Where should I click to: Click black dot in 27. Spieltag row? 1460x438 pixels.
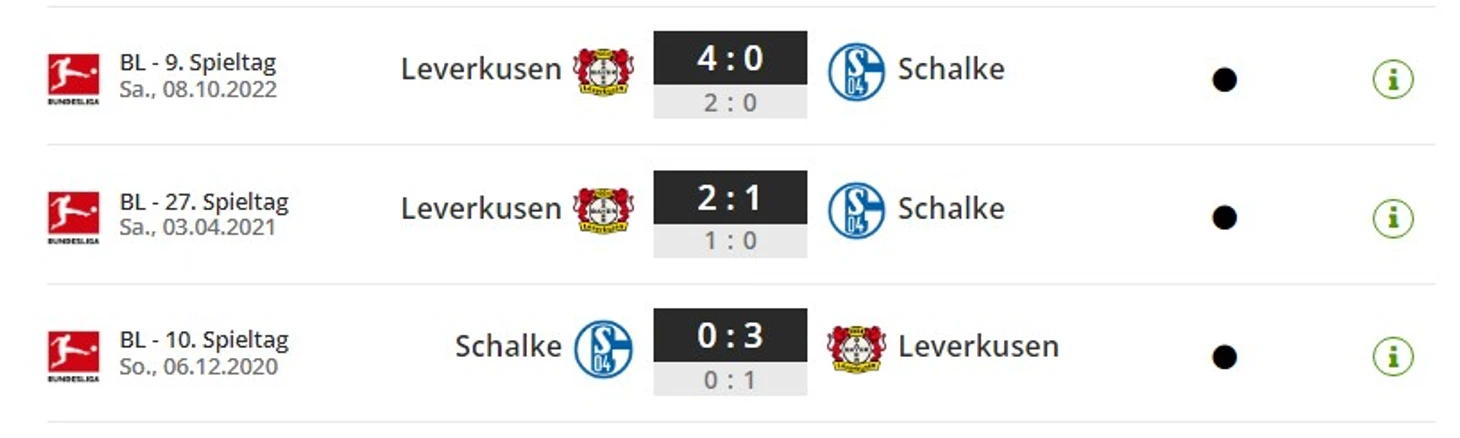point(1224,218)
